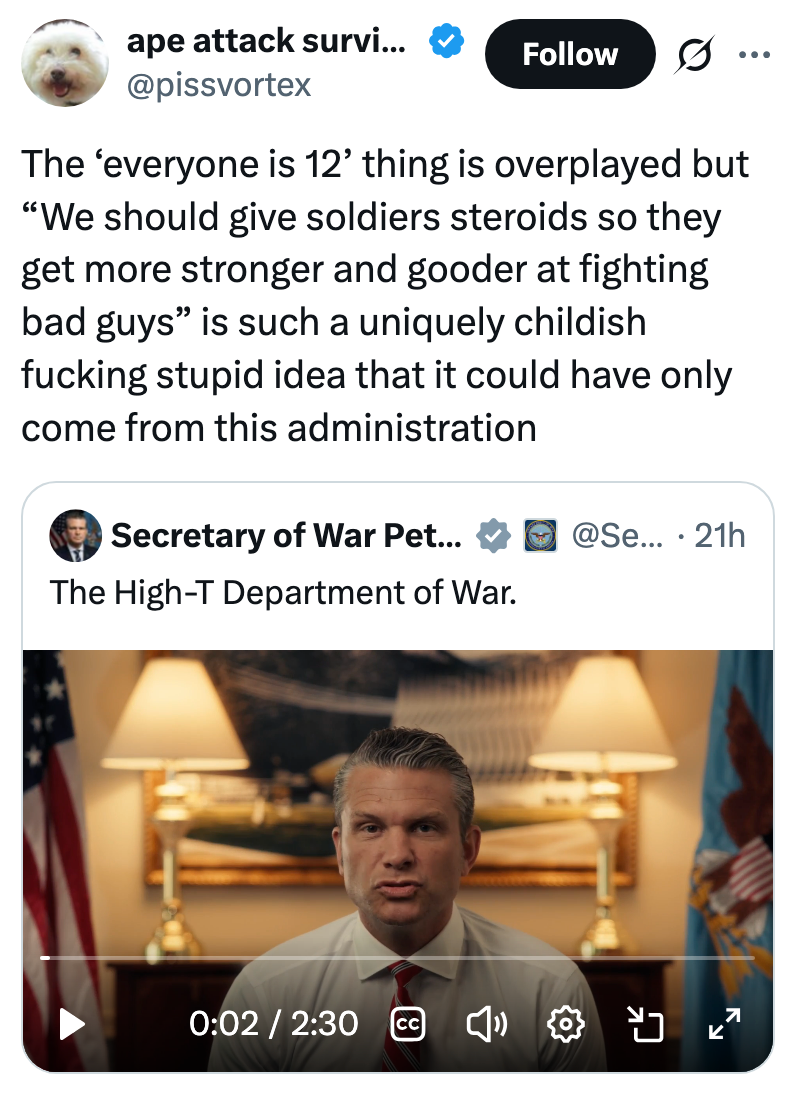Seek on the video progress bar

(398, 958)
